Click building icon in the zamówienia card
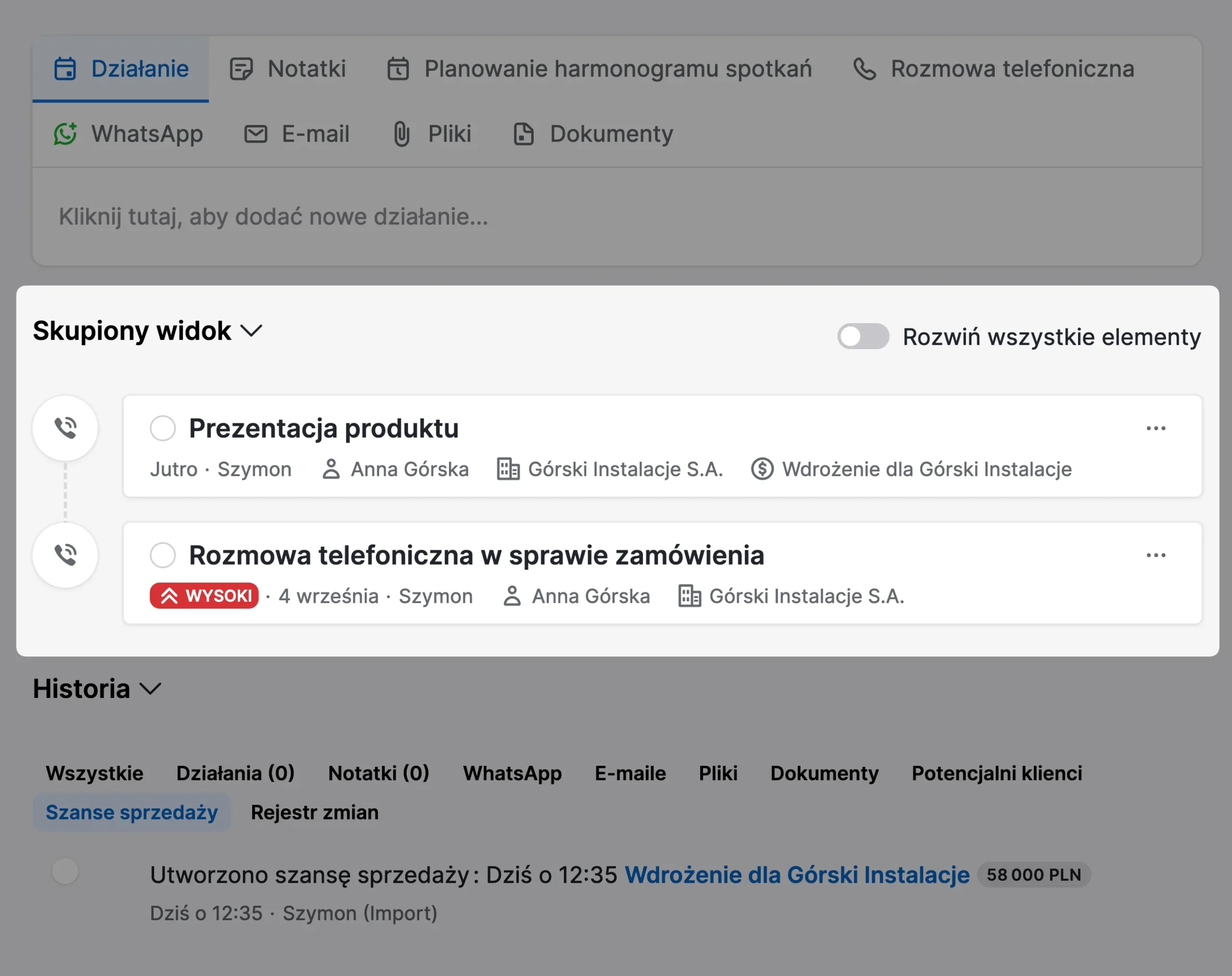 689,596
